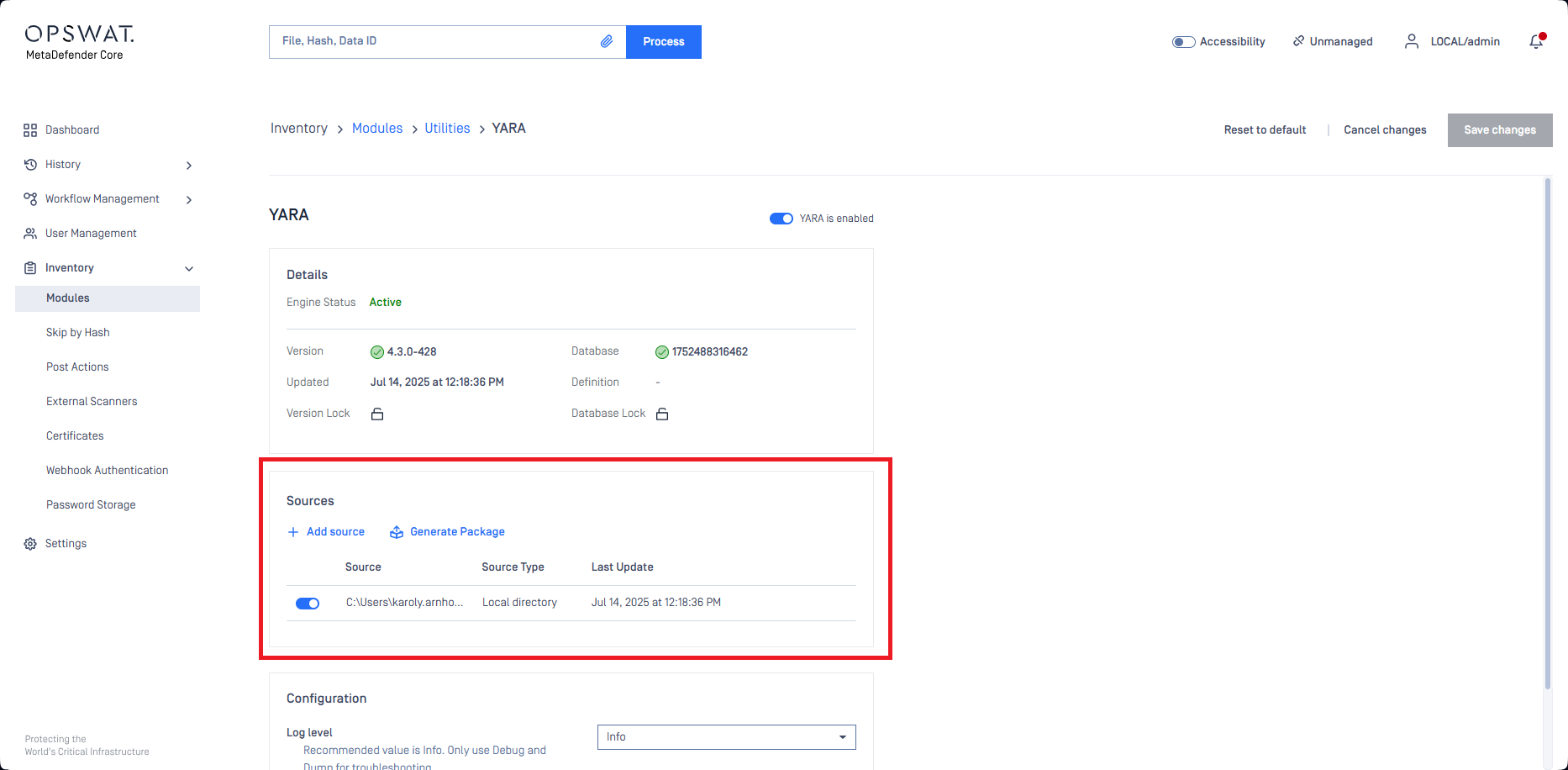1568x770 pixels.
Task: Click the Source Type column header
Action: pos(513,567)
